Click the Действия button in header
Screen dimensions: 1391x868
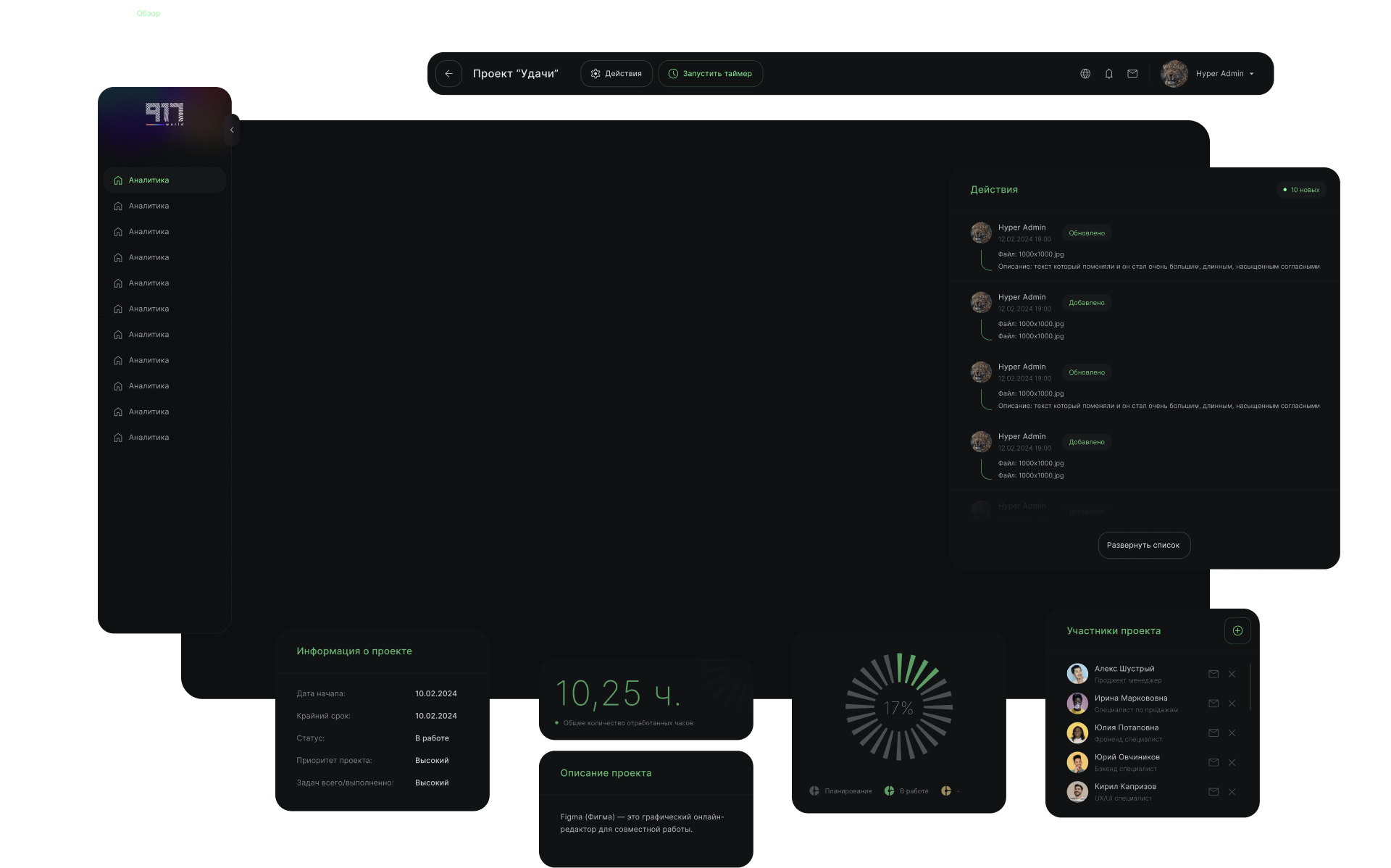(616, 74)
